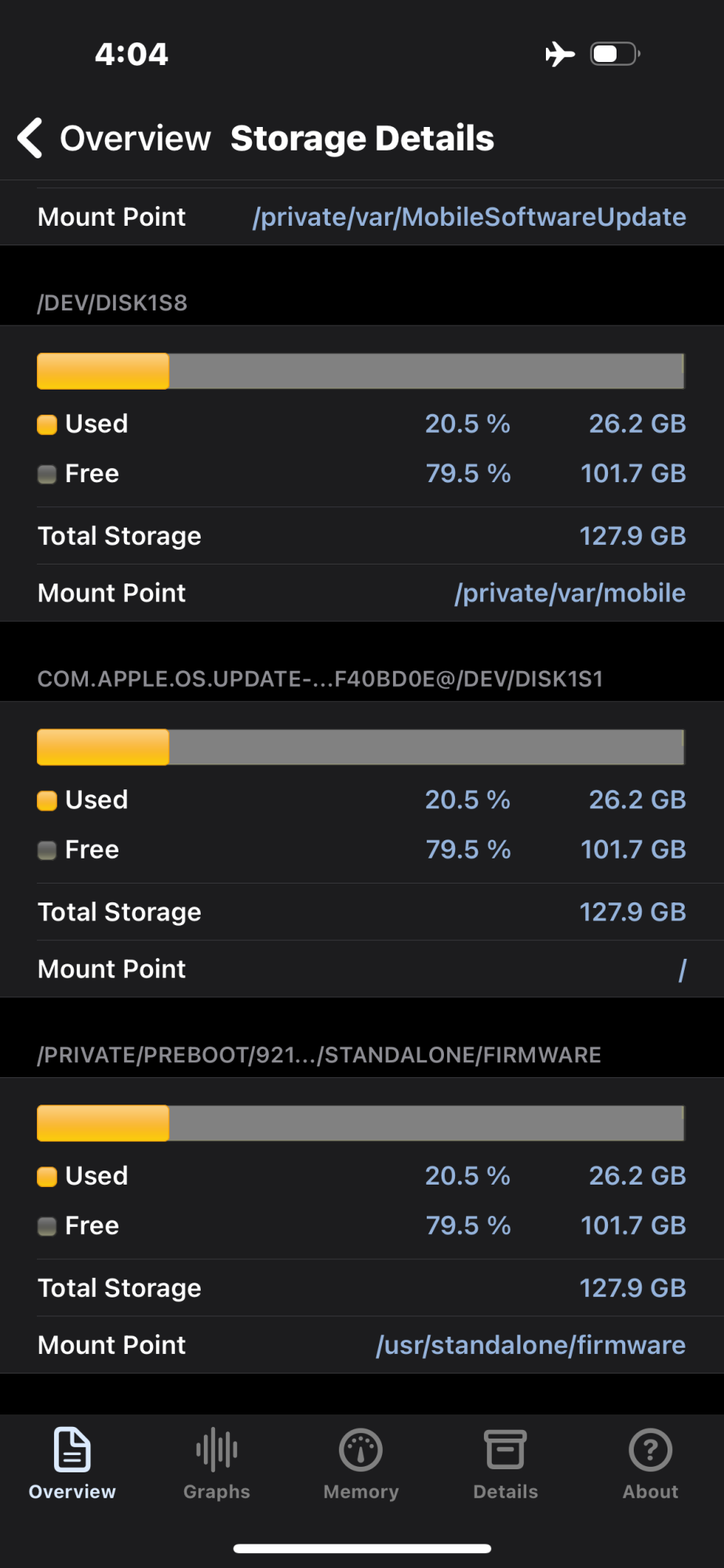Tap the gray Free swatch under /DEV/DISK1S8

pyautogui.click(x=47, y=474)
